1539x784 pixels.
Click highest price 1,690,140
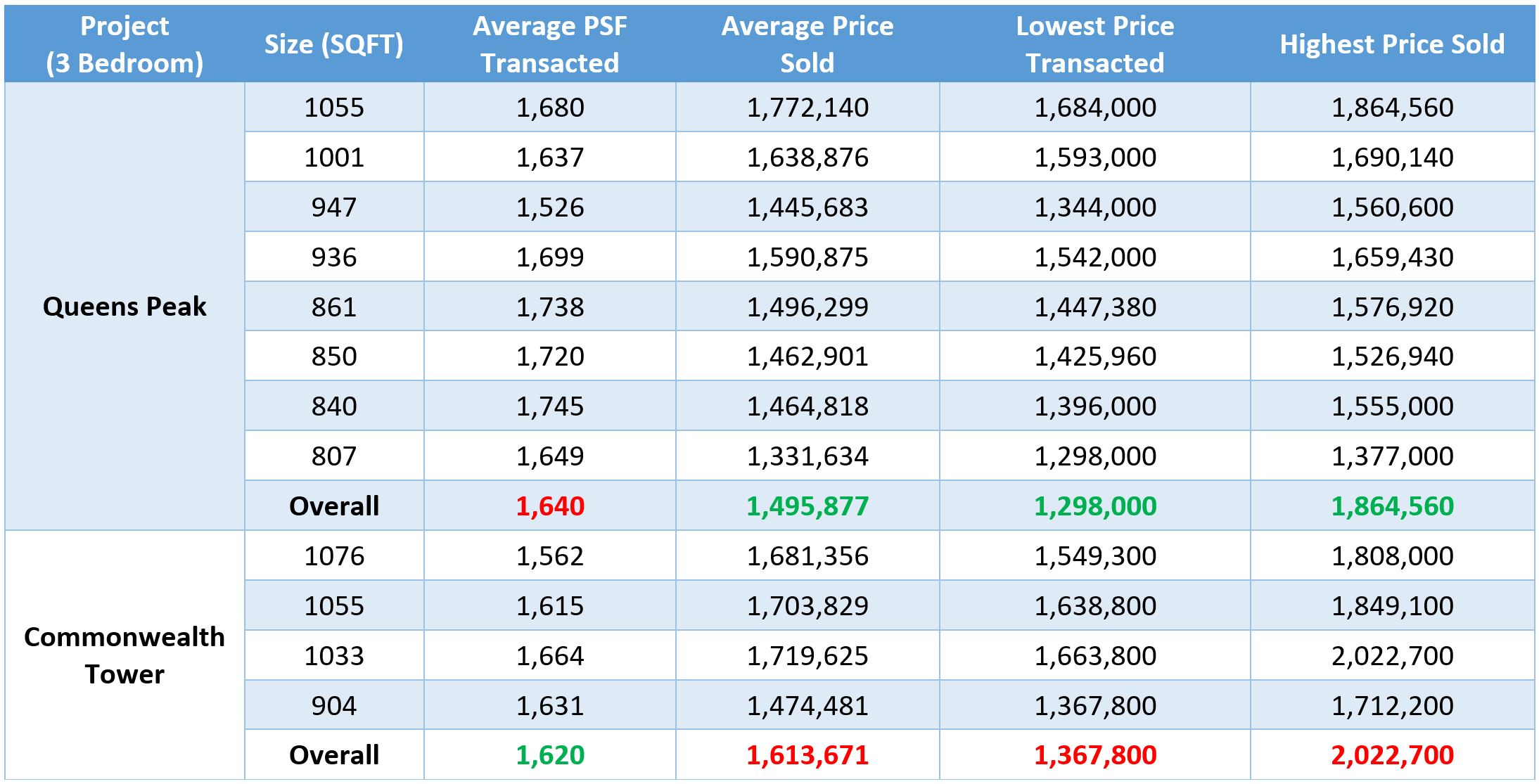pyautogui.click(x=1393, y=157)
